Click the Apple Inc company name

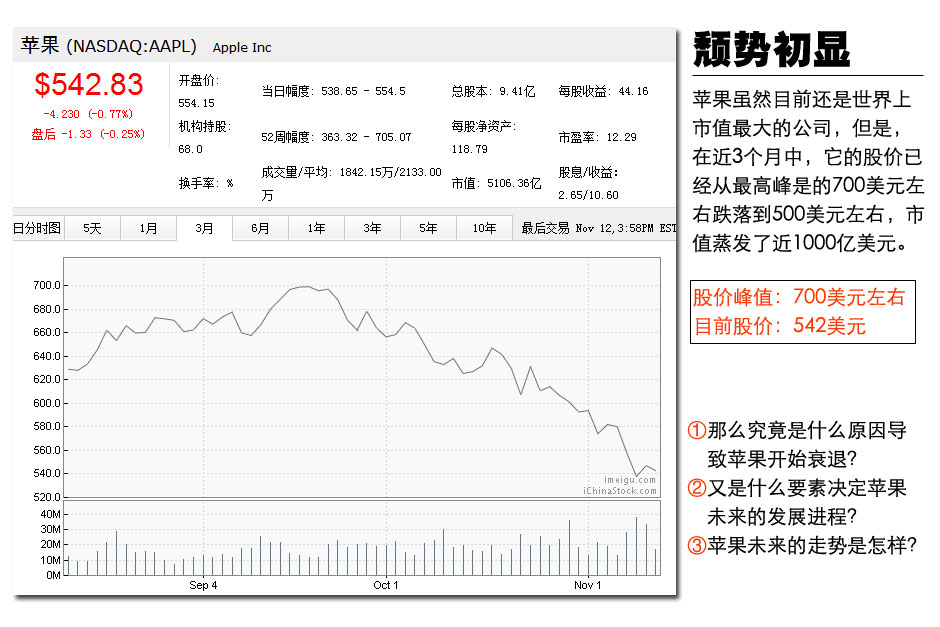[242, 47]
